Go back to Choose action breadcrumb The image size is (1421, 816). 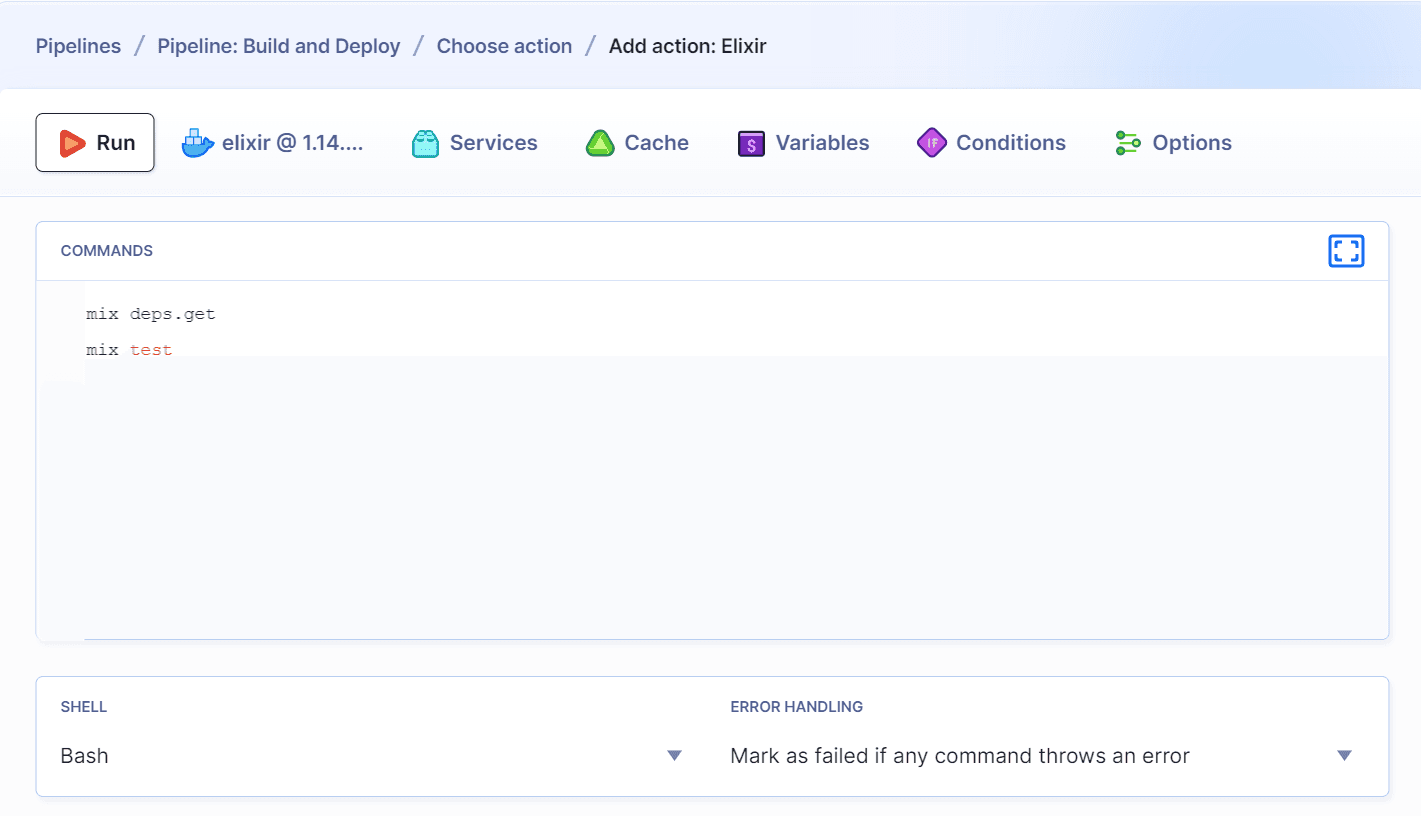(504, 45)
